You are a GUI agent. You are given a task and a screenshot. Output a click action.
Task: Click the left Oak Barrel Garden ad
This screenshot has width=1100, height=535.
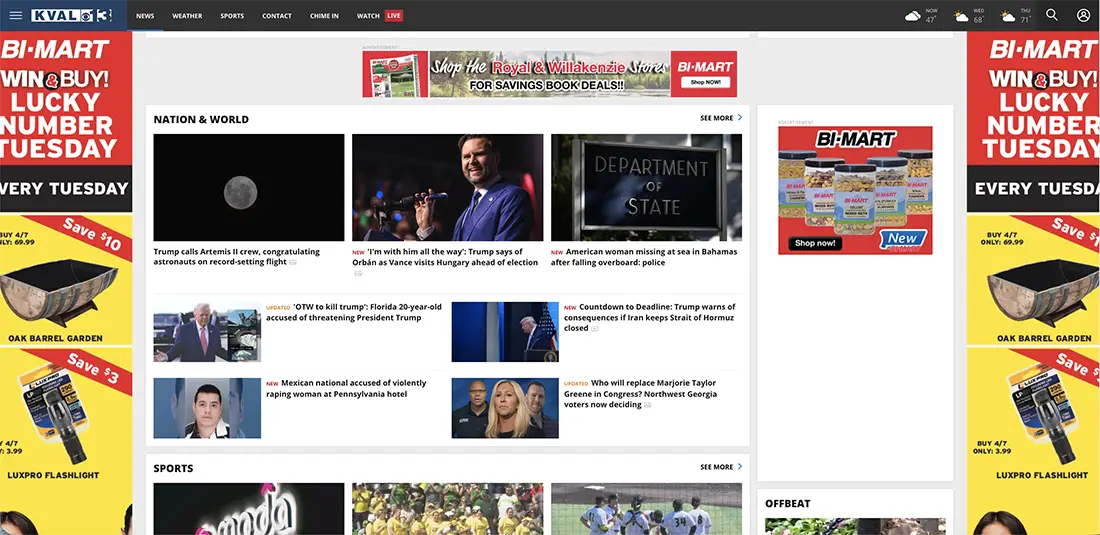point(66,280)
